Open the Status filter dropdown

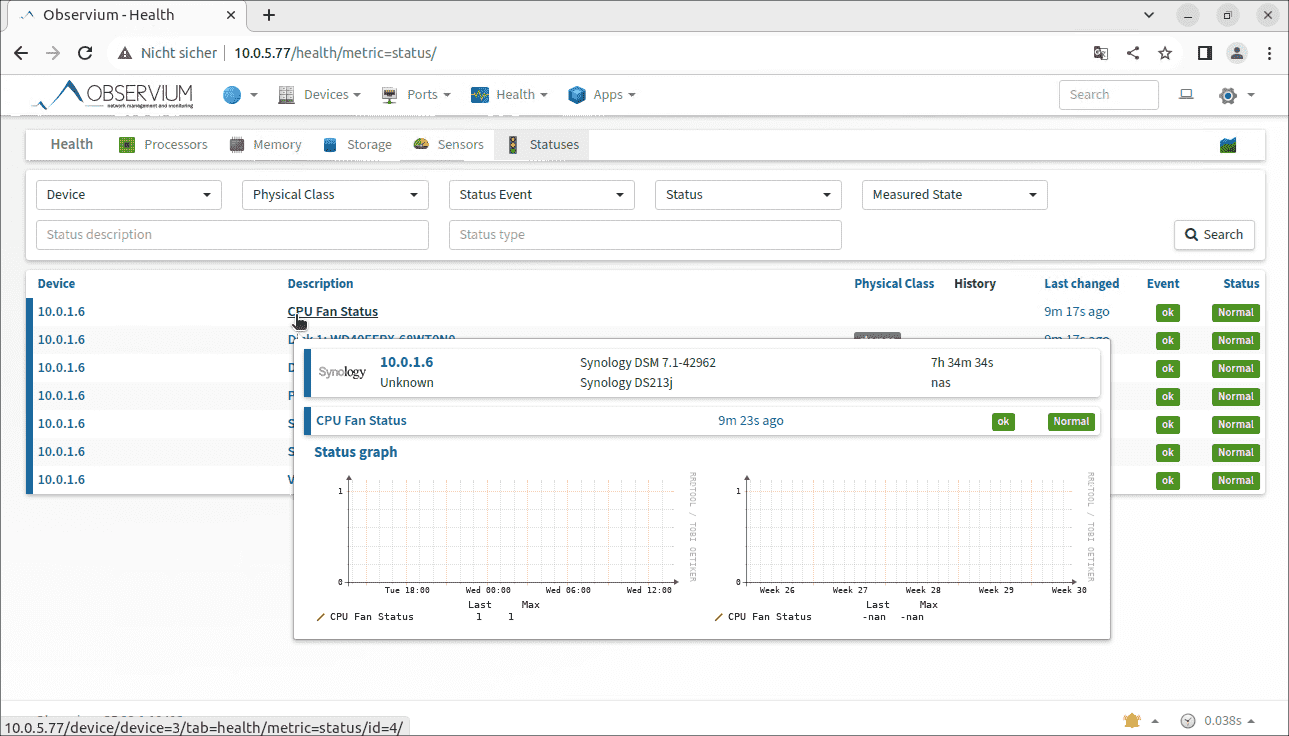[748, 195]
